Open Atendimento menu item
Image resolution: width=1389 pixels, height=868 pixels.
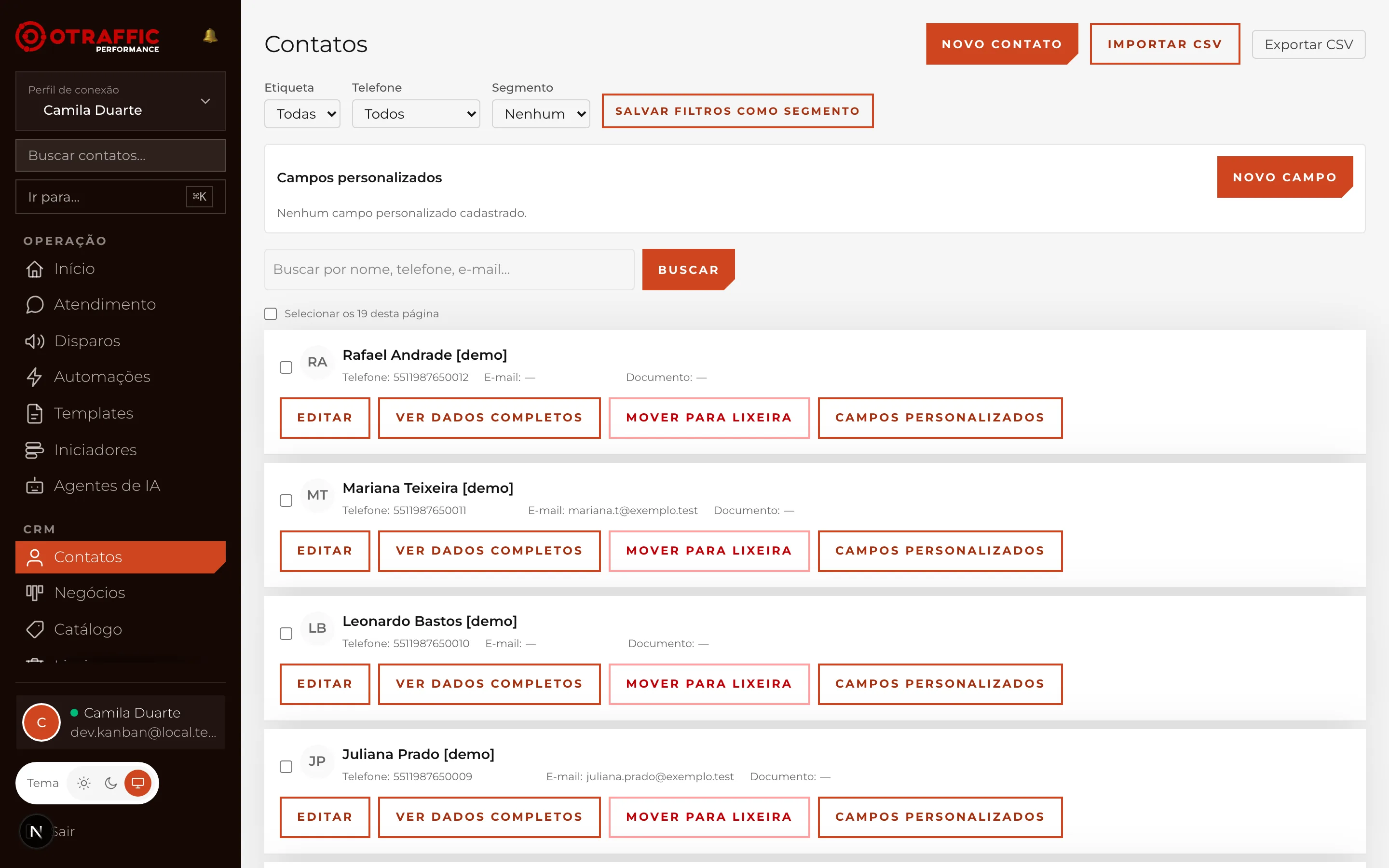[x=121, y=304]
